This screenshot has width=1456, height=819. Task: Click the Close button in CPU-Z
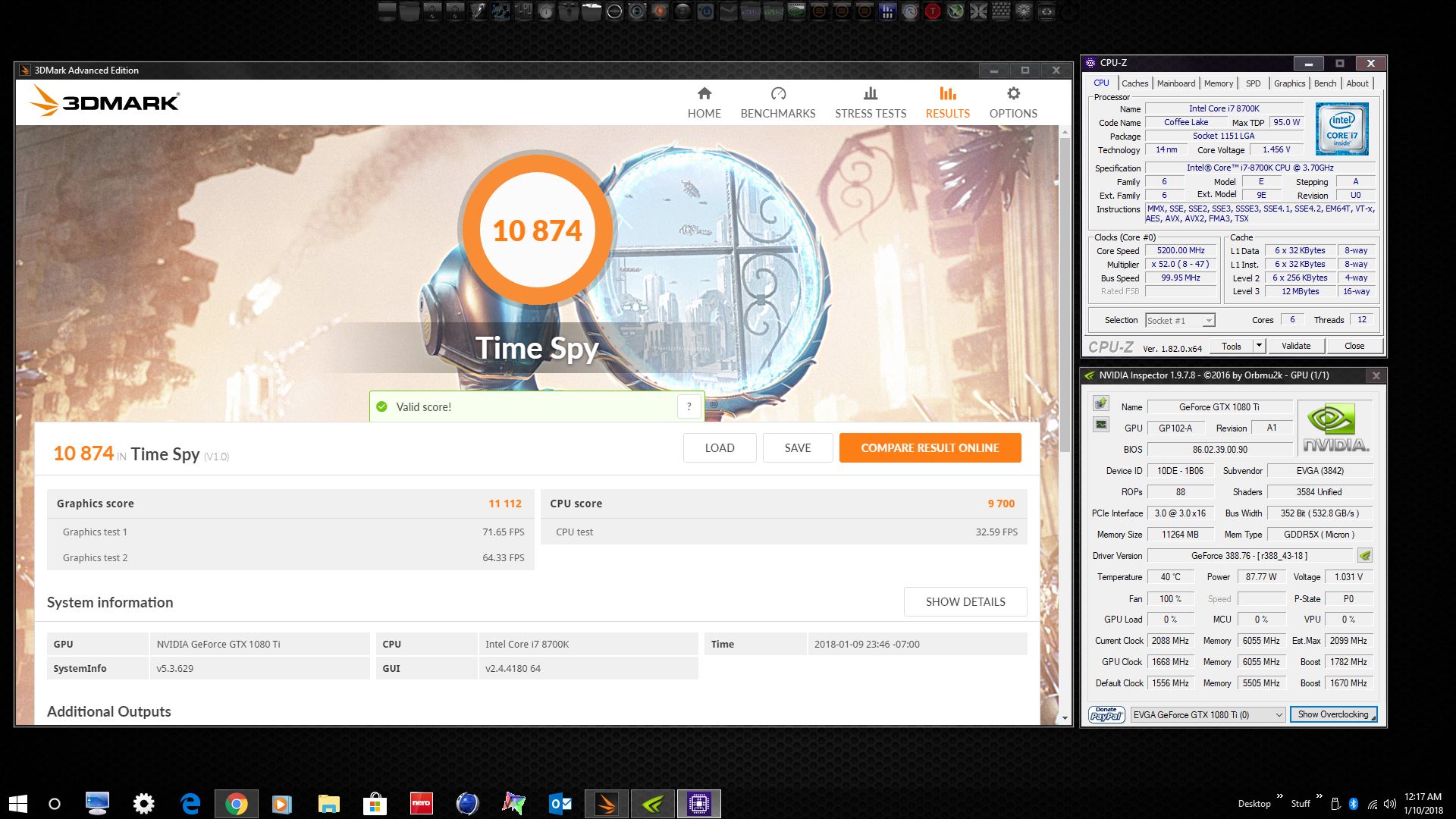click(1354, 346)
